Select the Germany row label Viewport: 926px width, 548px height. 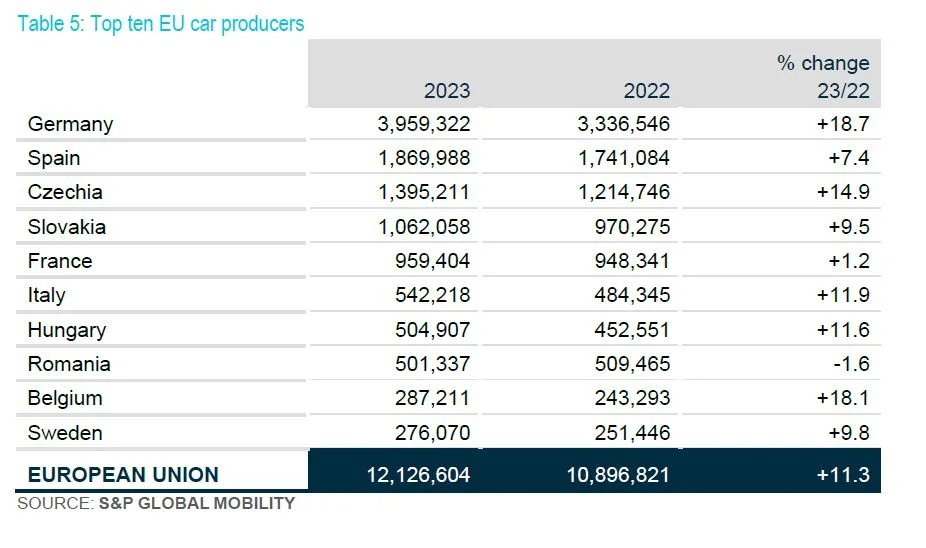point(70,124)
